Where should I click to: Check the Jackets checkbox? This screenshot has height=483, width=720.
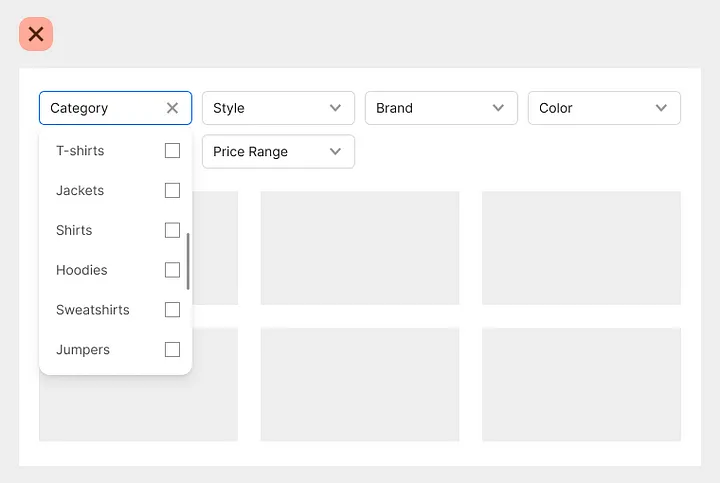click(172, 190)
